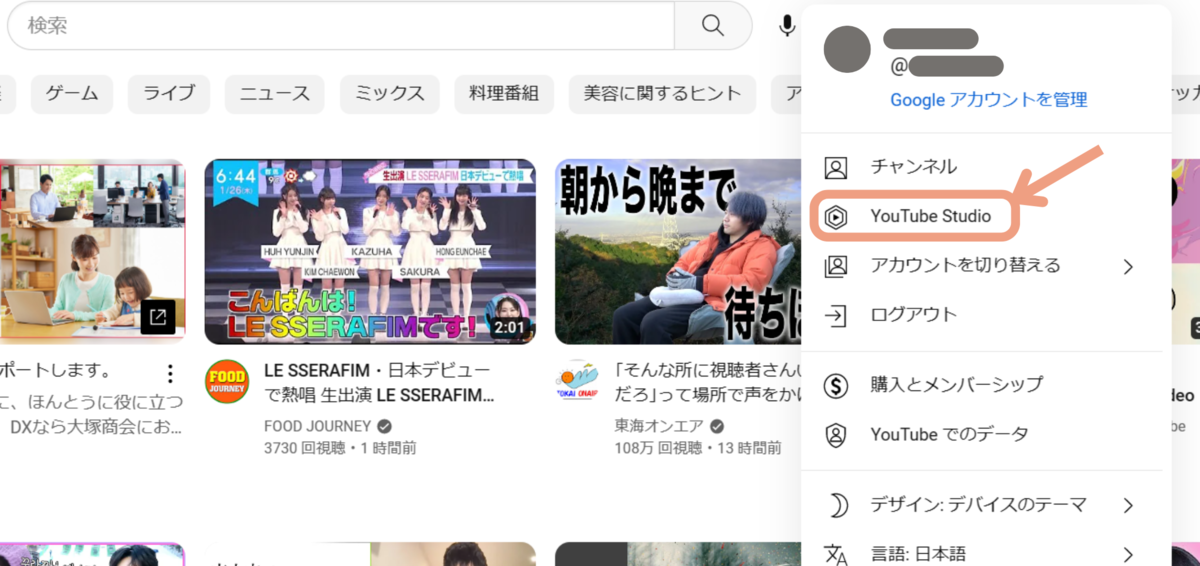Click the LE SSERAFIM・日本デビュー video title
This screenshot has width=1200, height=566.
coord(379,383)
